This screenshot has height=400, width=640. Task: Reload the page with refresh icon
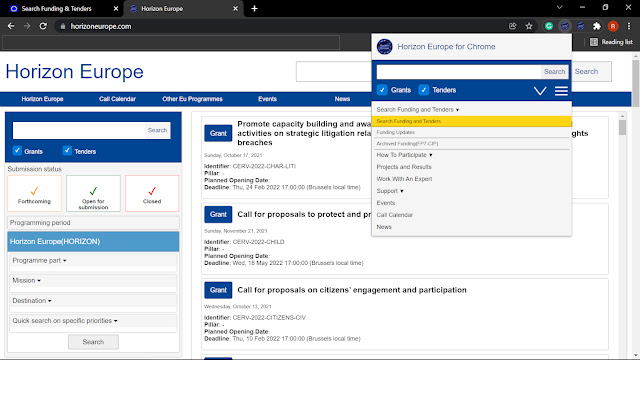click(43, 26)
